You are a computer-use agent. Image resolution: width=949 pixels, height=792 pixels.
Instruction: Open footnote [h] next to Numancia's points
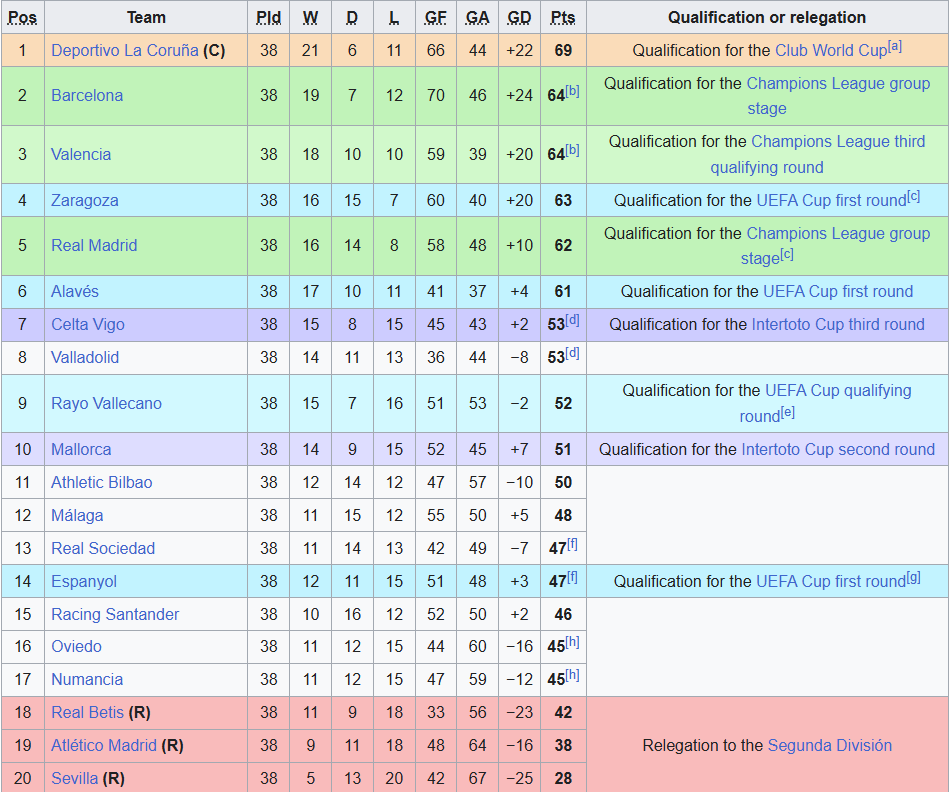tap(573, 675)
